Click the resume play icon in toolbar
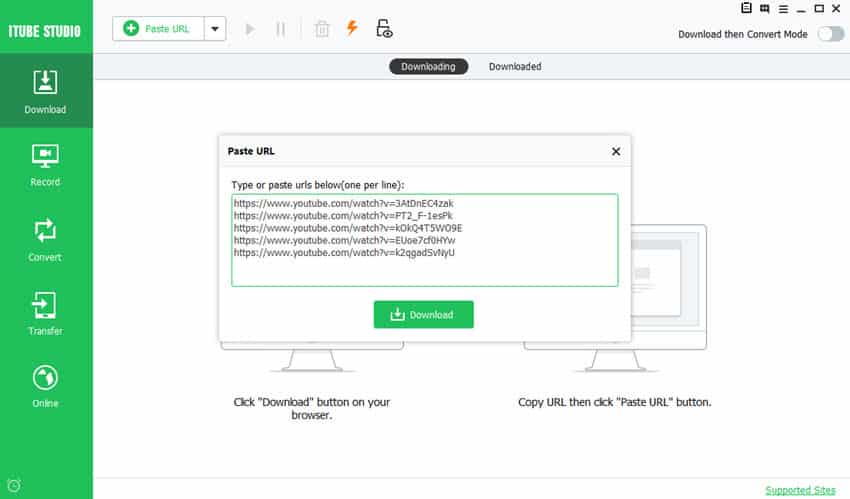This screenshot has height=499, width=850. coord(250,29)
